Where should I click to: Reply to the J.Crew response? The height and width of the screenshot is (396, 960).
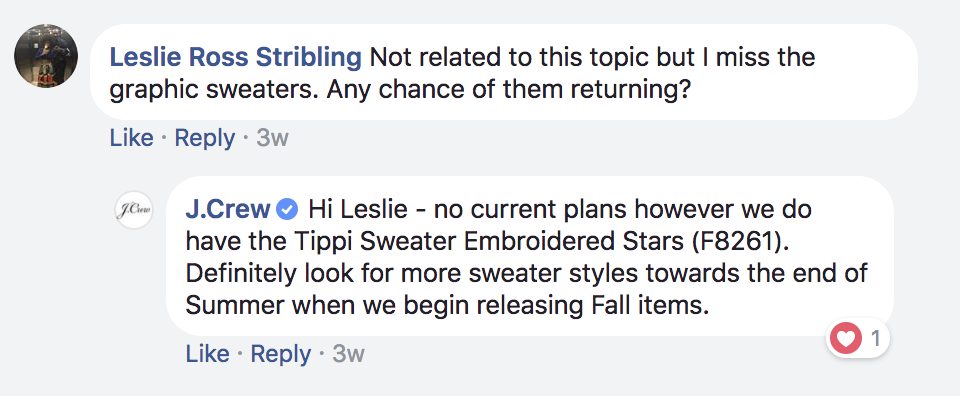point(280,354)
